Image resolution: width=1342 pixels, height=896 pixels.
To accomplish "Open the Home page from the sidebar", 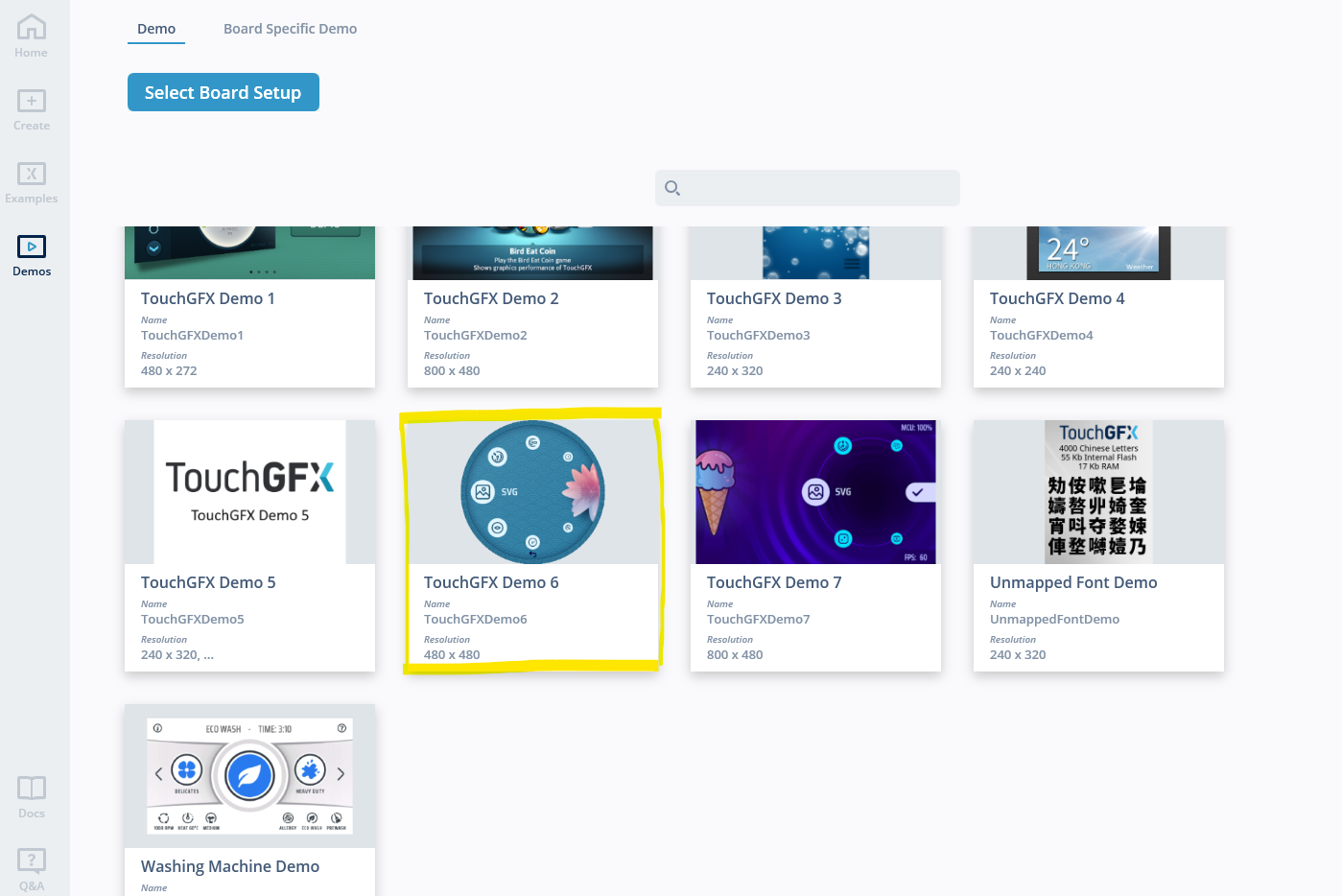I will coord(31,35).
